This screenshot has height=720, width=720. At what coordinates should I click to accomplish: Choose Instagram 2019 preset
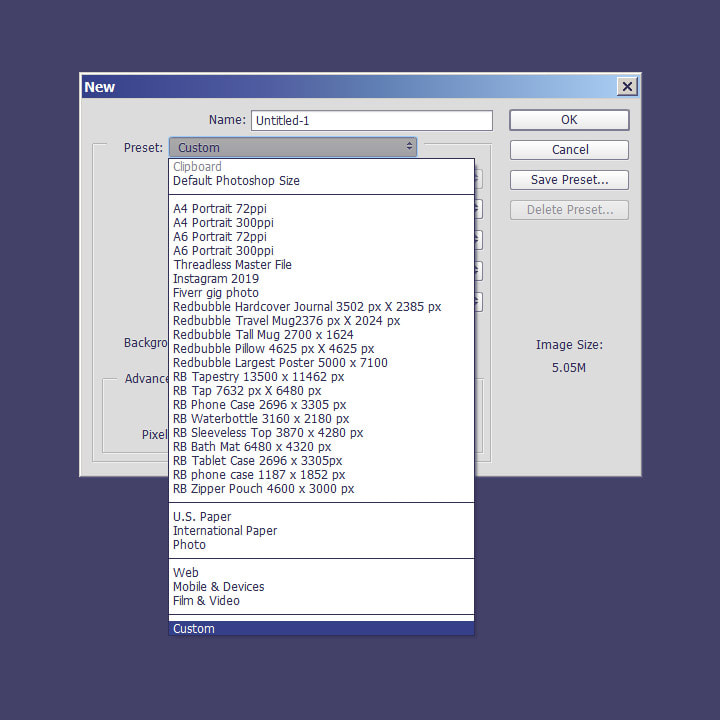pyautogui.click(x=321, y=279)
